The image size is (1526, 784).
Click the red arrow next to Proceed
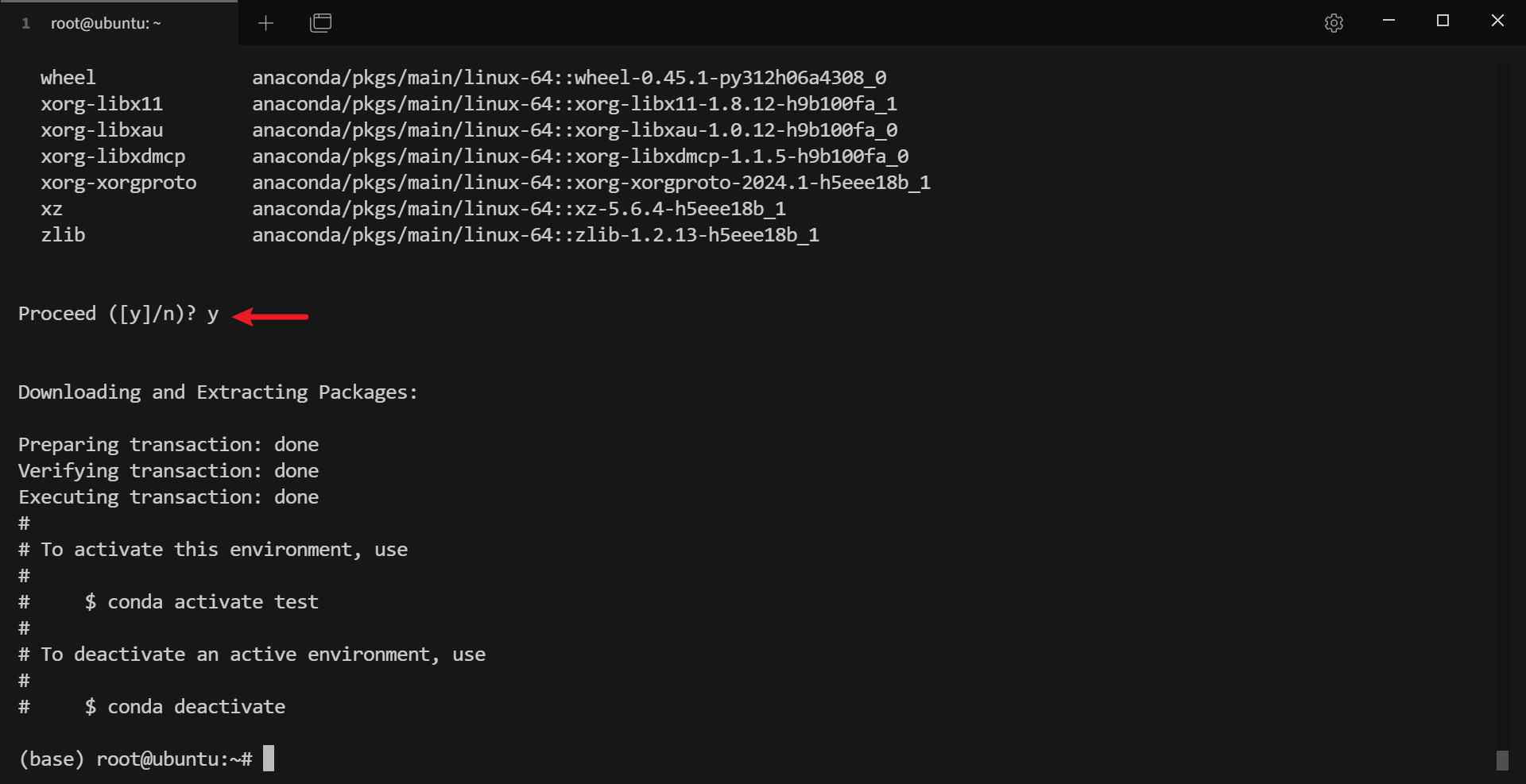271,316
